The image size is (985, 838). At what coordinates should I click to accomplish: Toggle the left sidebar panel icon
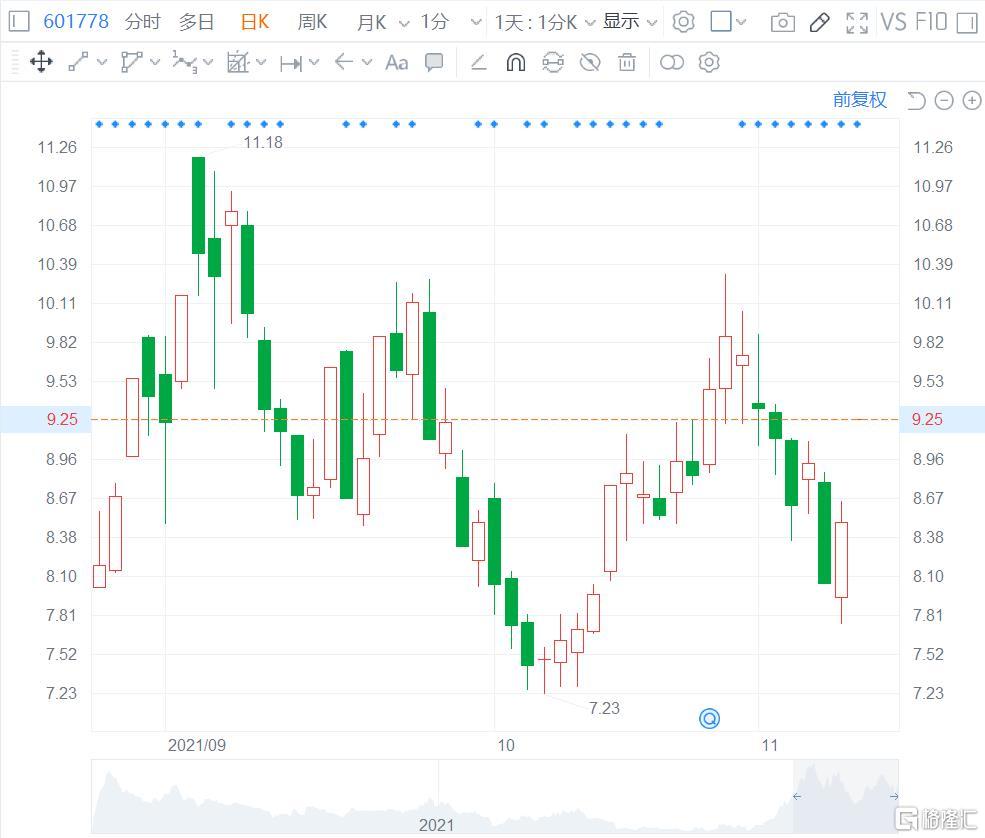[x=19, y=21]
